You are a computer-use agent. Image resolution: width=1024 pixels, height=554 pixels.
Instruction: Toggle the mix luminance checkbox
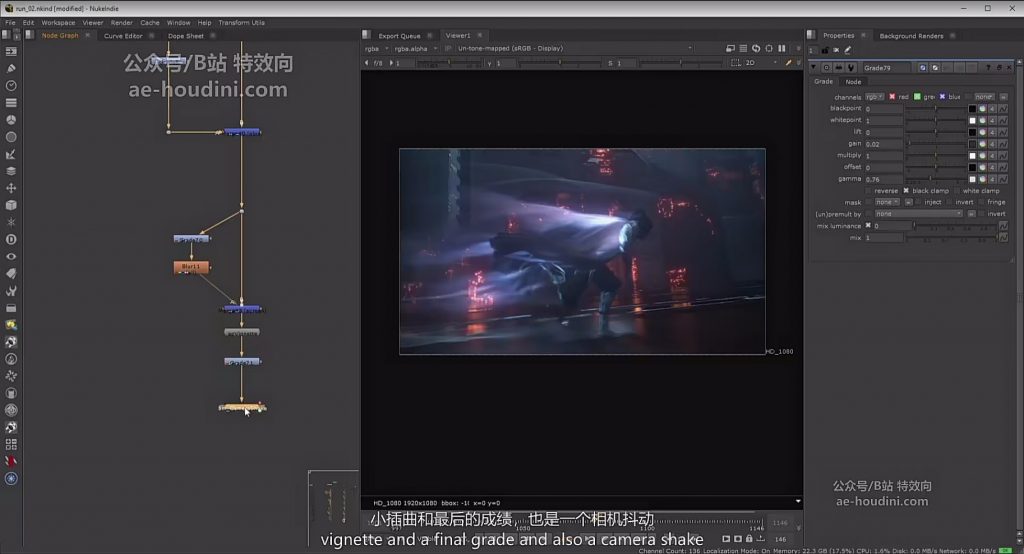tap(868, 225)
